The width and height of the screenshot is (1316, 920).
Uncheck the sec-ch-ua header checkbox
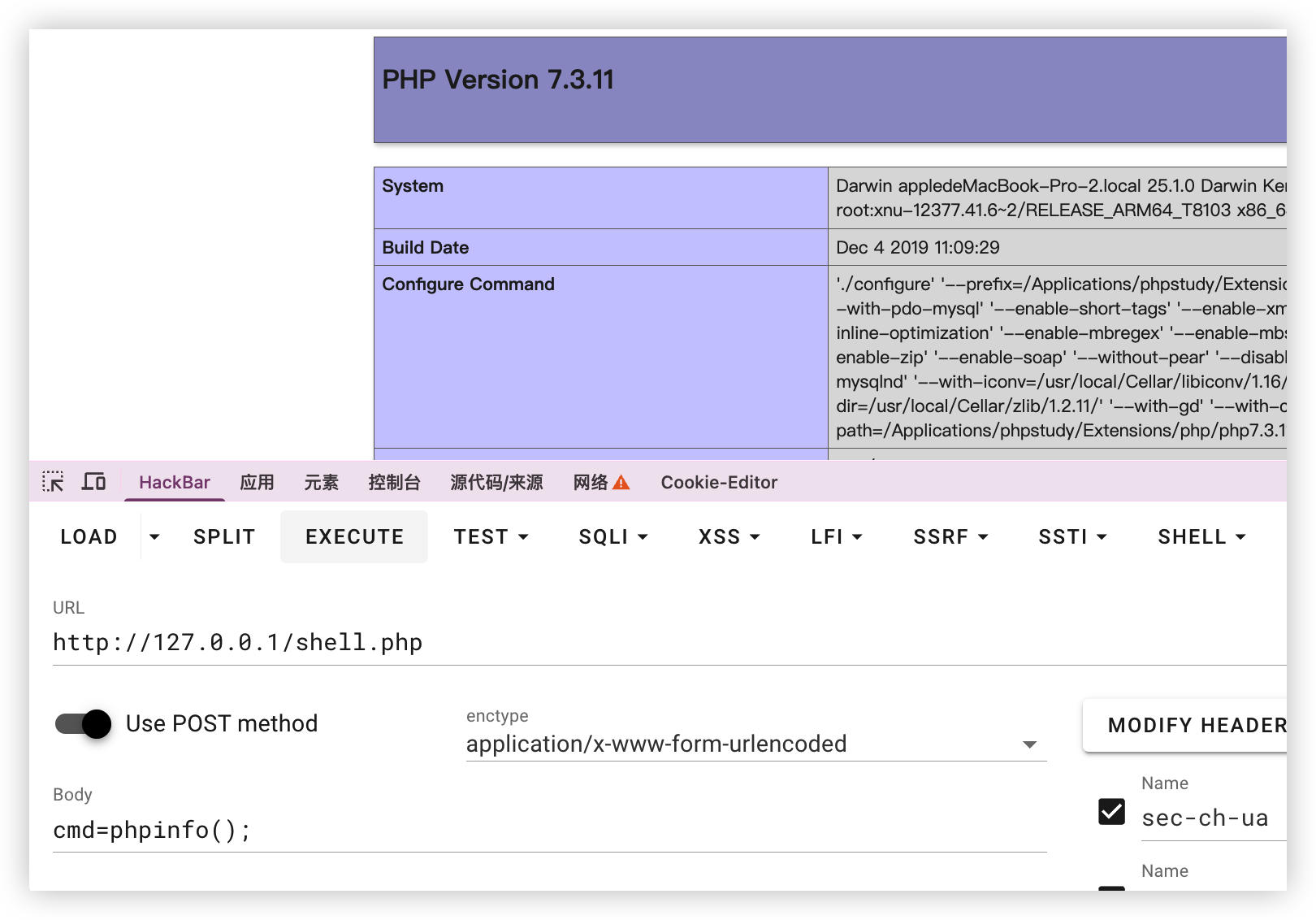tap(1111, 811)
